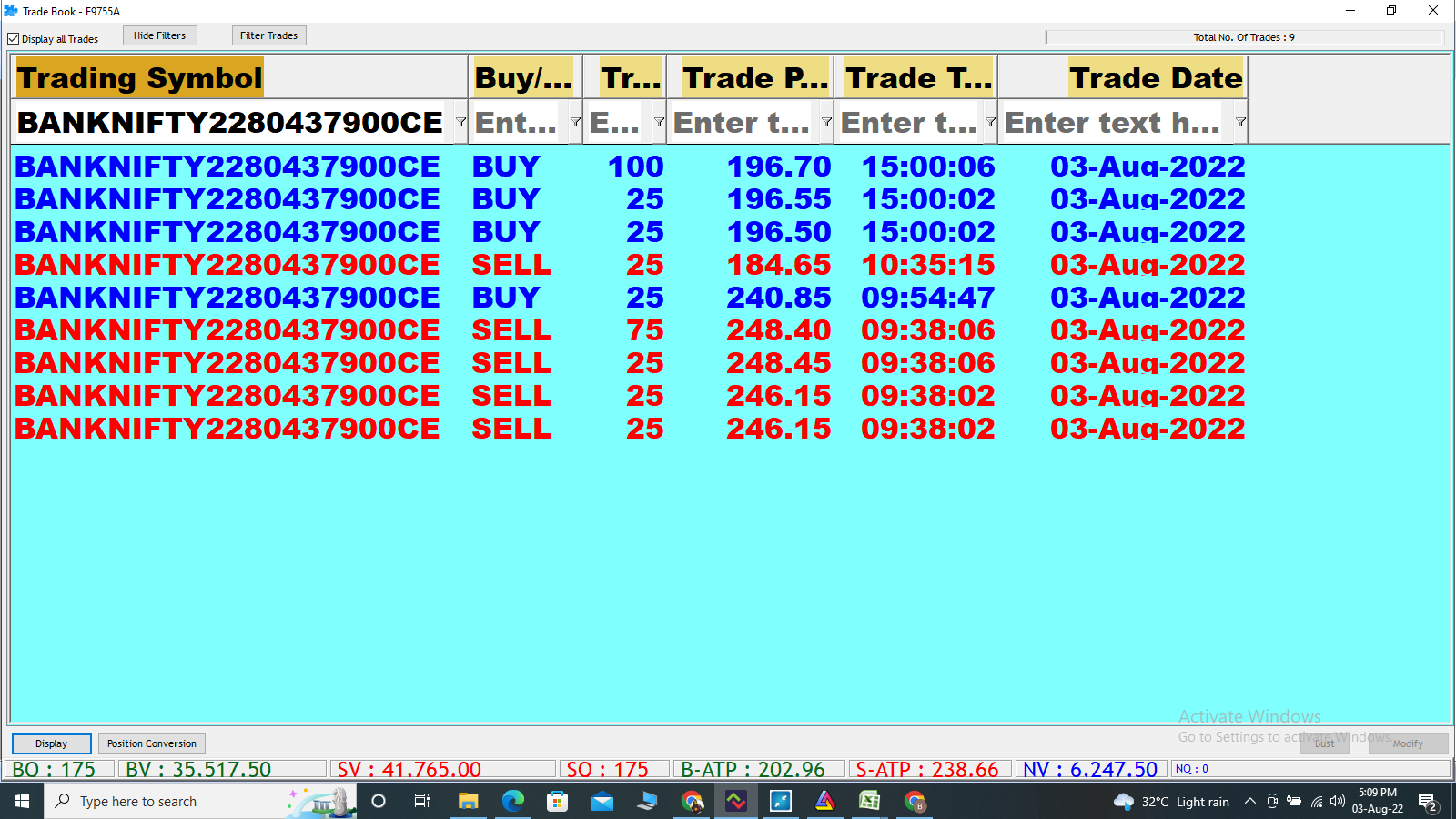The image size is (1456, 819).
Task: Click the 15:00:06 trade time cell
Action: coord(928,167)
